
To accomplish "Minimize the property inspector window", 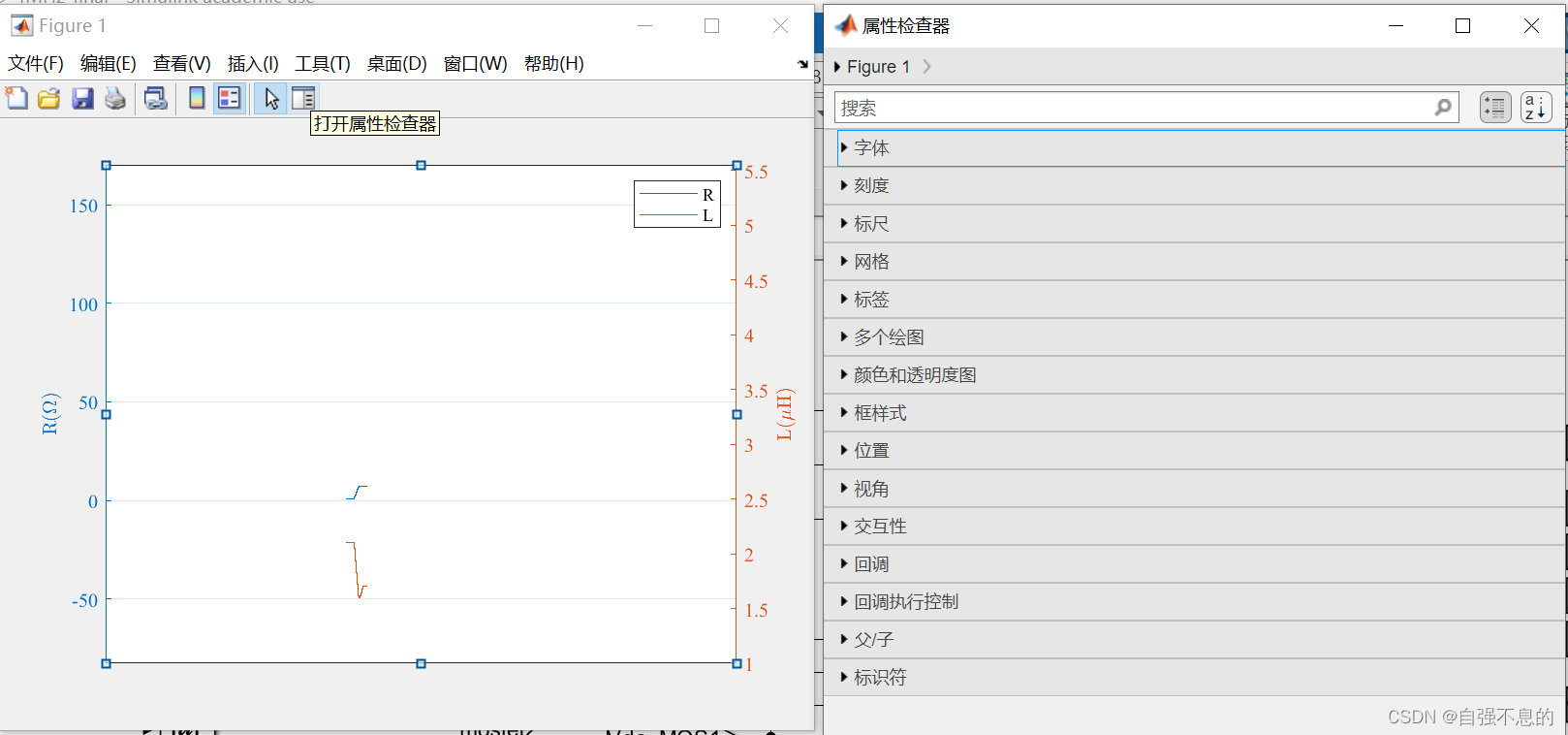I will tap(1396, 26).
